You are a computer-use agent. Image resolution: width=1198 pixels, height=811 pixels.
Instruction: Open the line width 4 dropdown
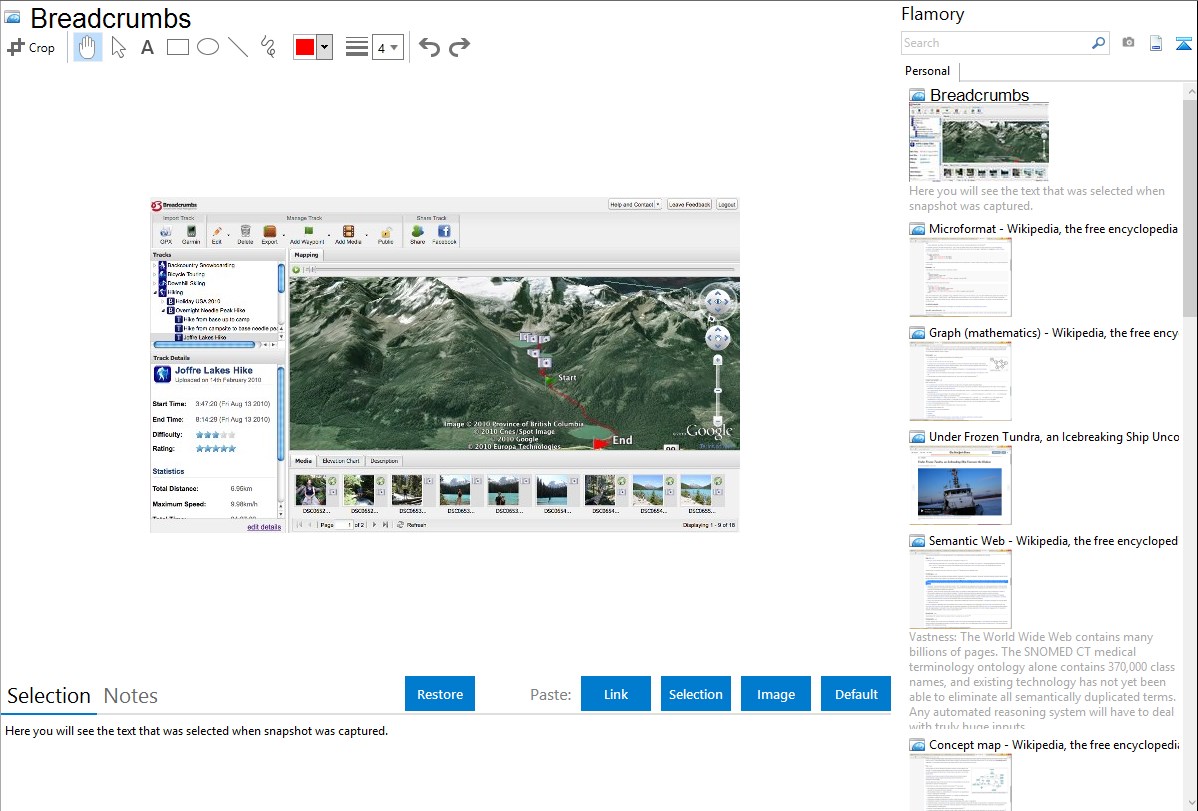coord(387,47)
